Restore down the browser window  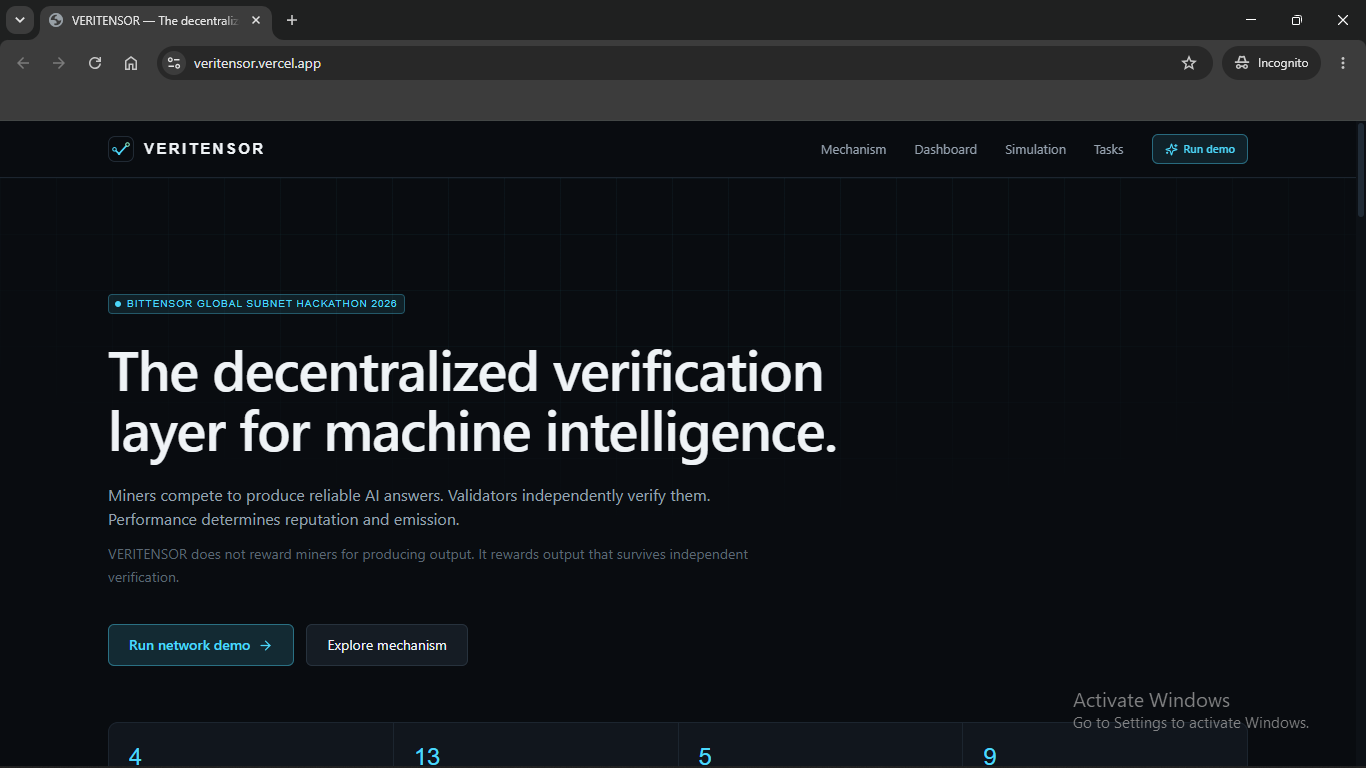click(x=1297, y=20)
